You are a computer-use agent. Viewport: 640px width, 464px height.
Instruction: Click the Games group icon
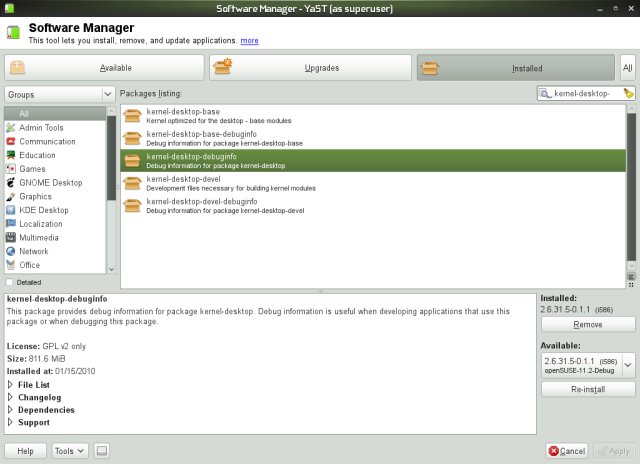coord(11,169)
